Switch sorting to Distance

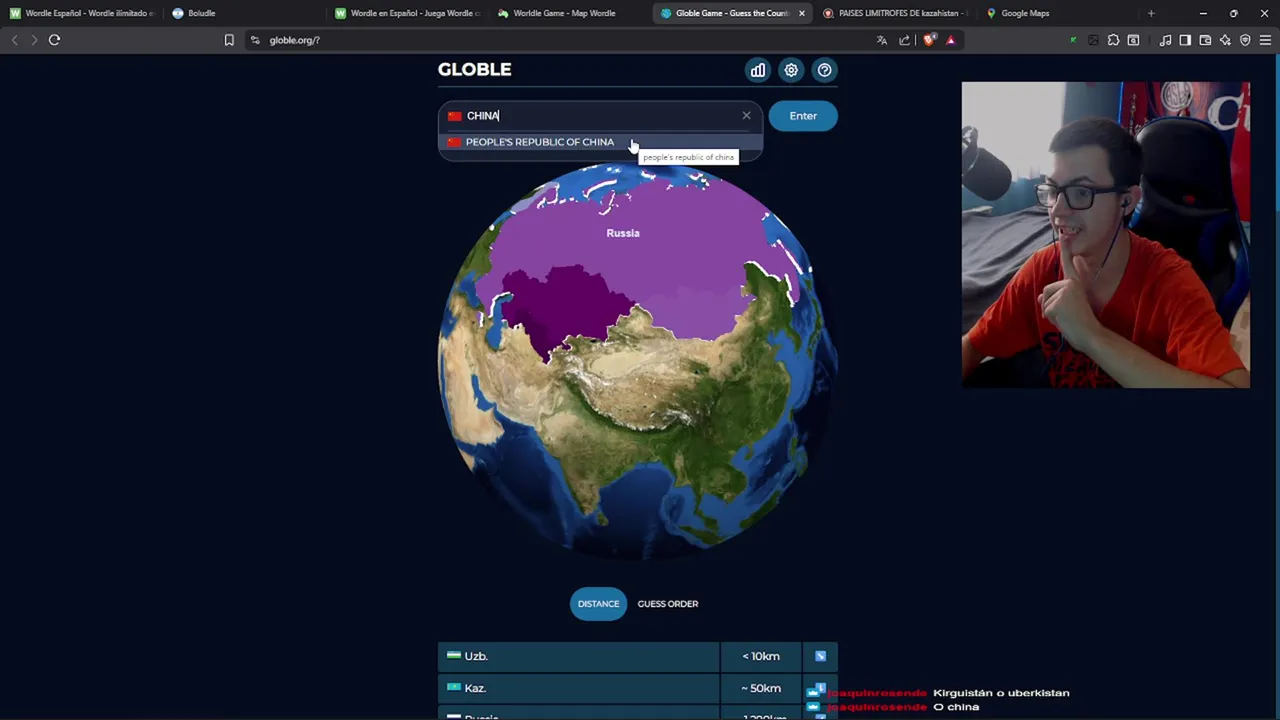coord(598,604)
